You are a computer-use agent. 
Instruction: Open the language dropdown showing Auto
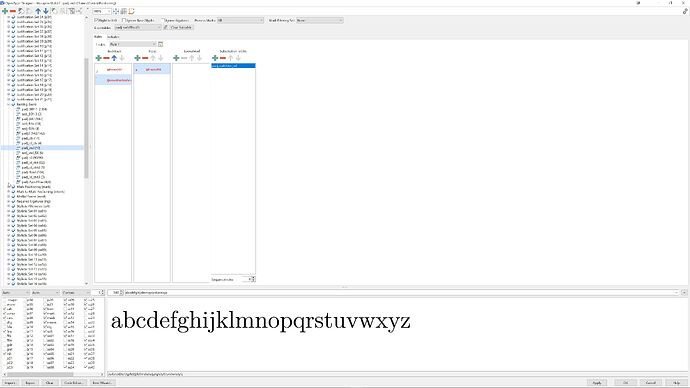point(45,293)
